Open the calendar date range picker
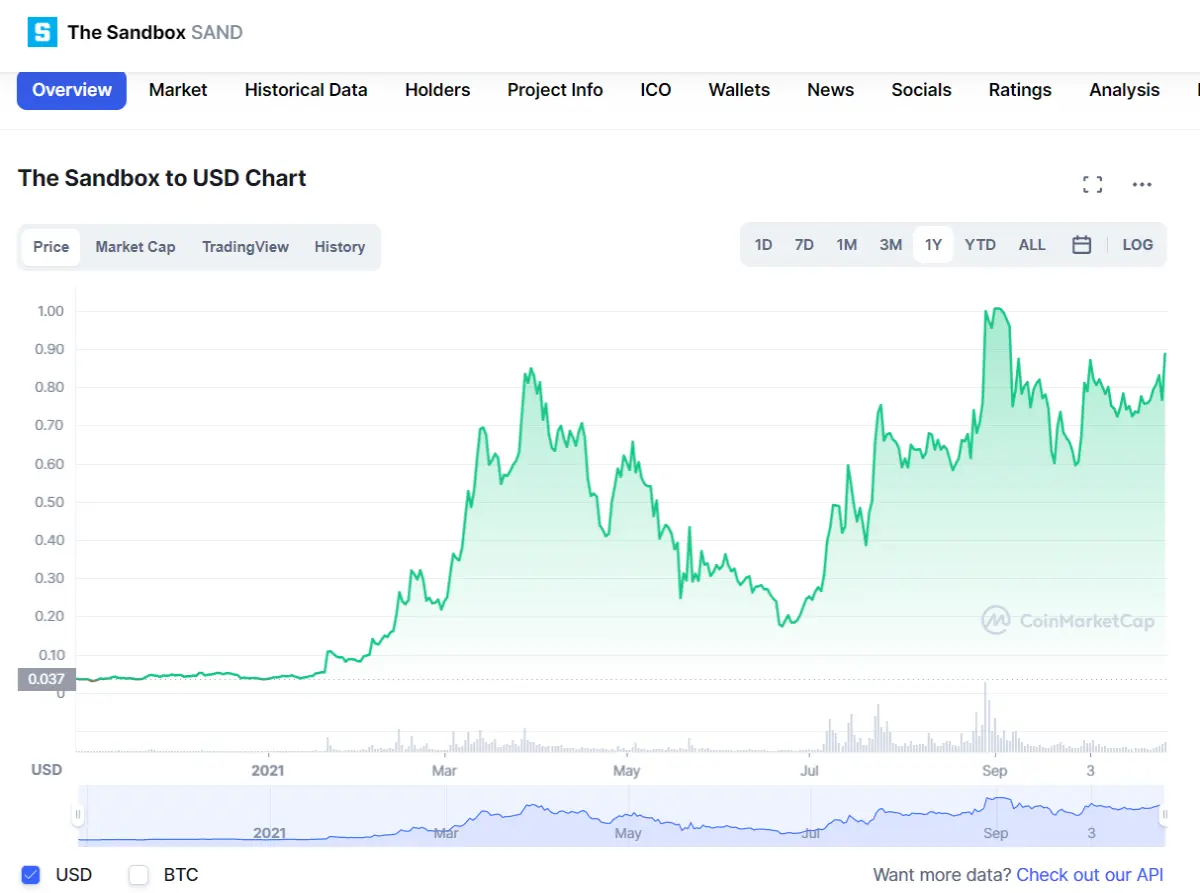Image resolution: width=1200 pixels, height=893 pixels. pos(1081,245)
